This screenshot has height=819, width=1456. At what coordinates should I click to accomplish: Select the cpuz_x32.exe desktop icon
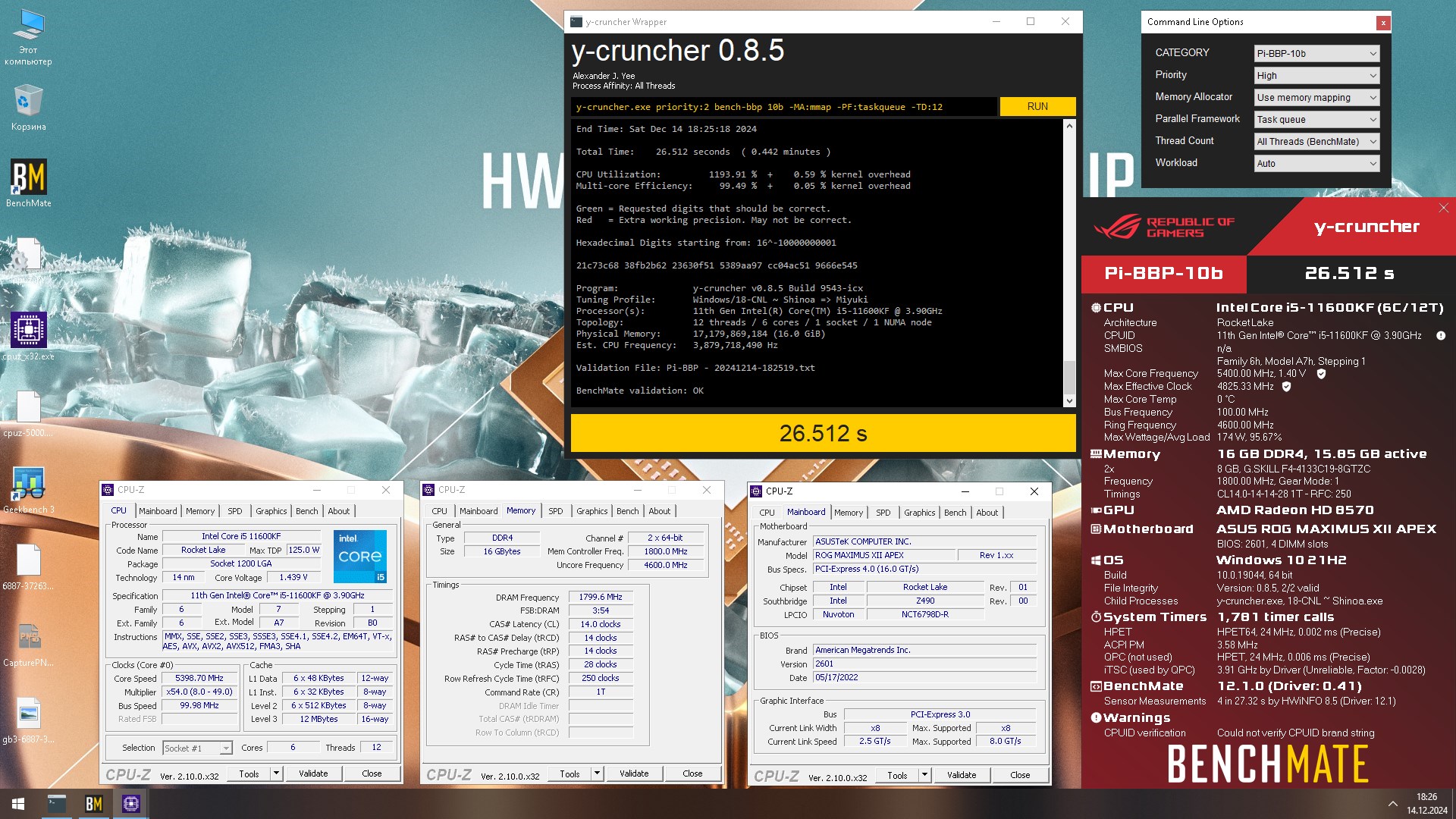pos(28,336)
